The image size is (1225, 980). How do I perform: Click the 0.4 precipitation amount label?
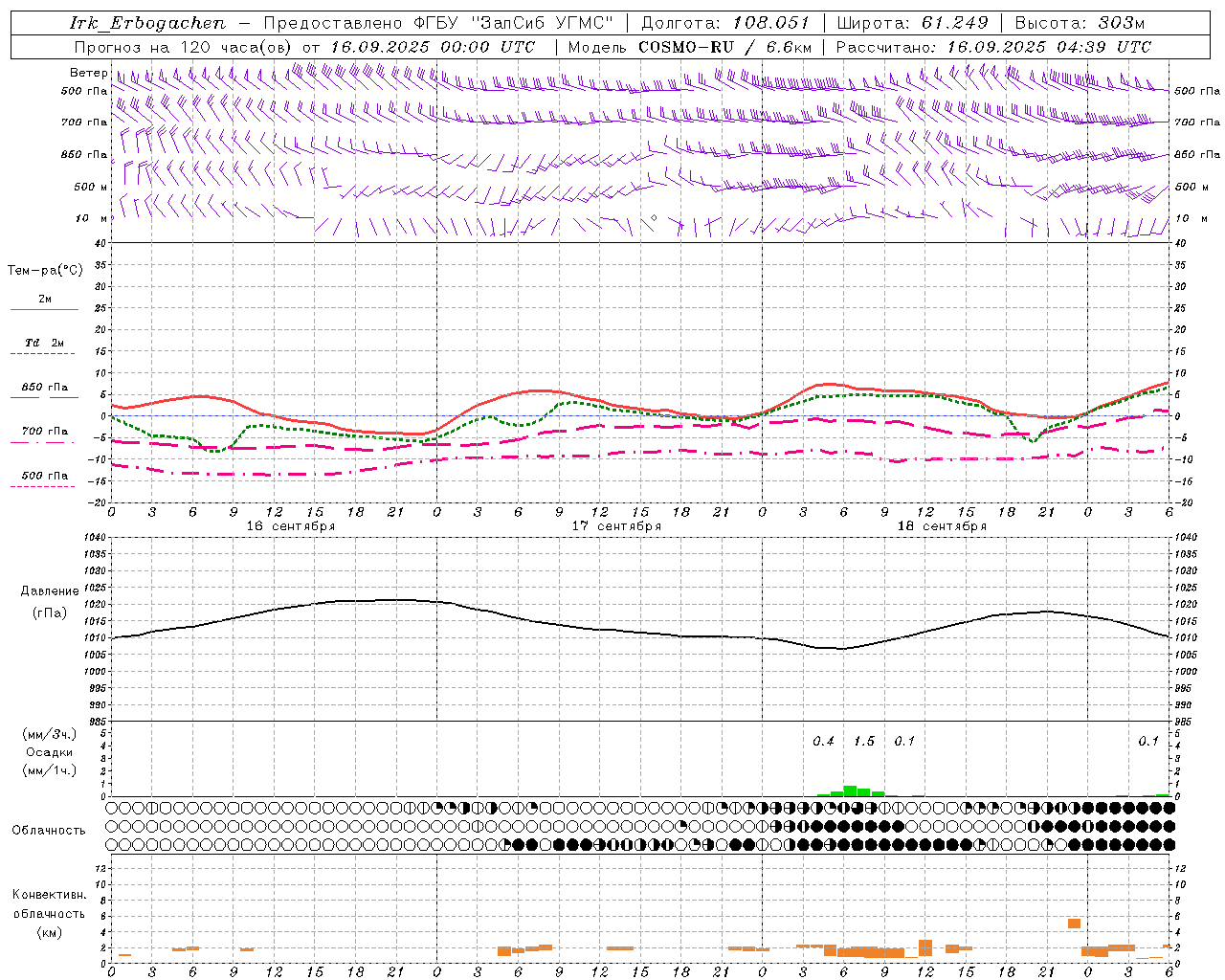pyautogui.click(x=823, y=742)
